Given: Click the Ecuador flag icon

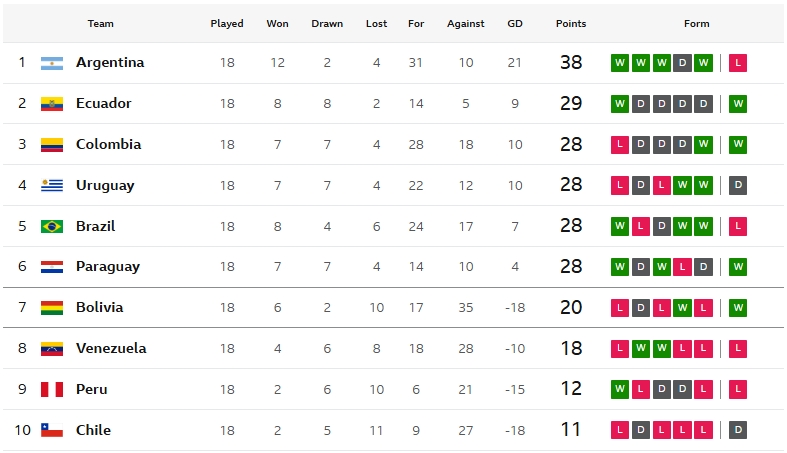Looking at the screenshot, I should [52, 104].
